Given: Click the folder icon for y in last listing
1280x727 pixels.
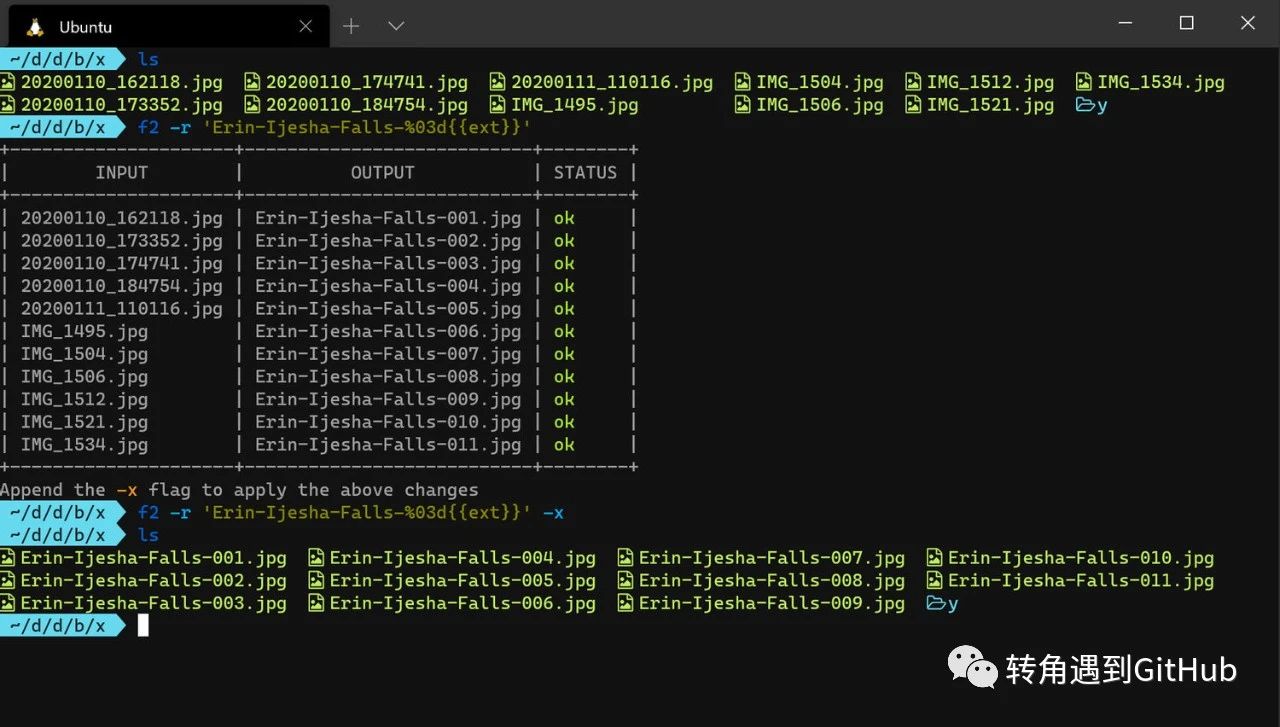Looking at the screenshot, I should click(935, 603).
